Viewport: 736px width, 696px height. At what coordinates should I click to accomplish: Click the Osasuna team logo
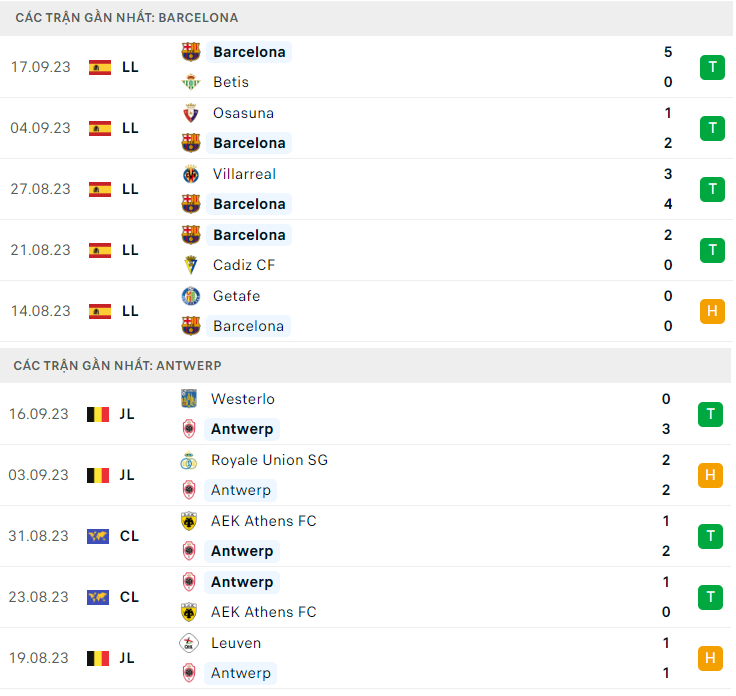pyautogui.click(x=190, y=113)
